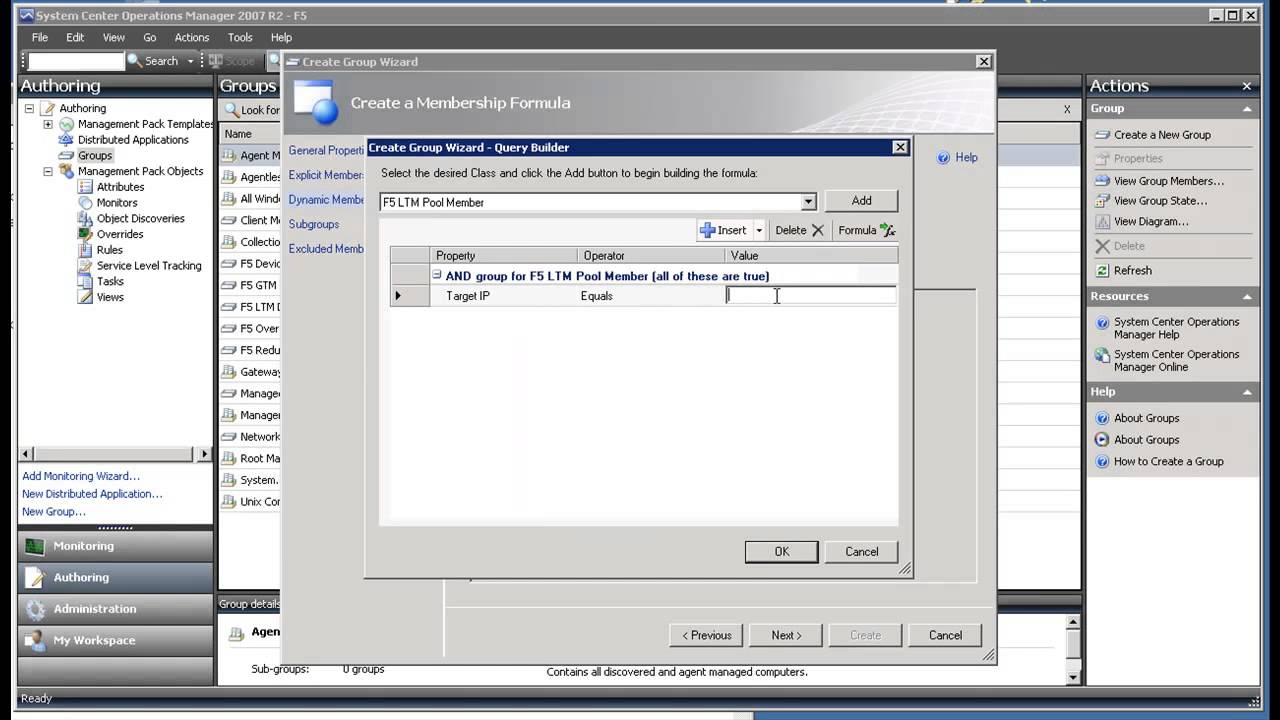
Task: Switch to the Monitoring pane
Action: tap(115, 546)
